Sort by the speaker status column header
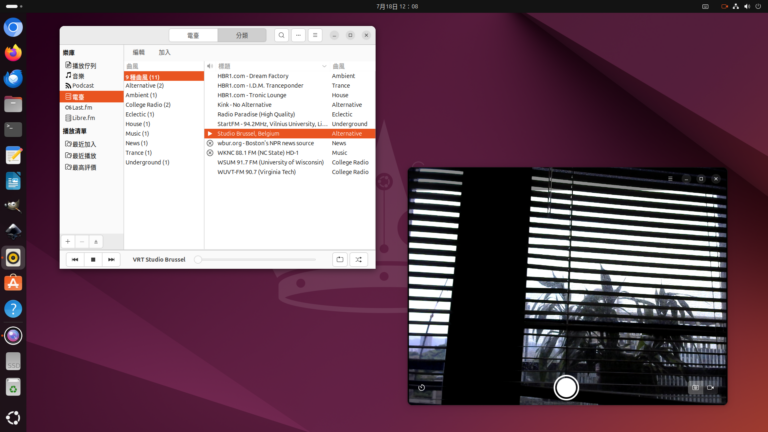The image size is (768, 432). [x=210, y=66]
